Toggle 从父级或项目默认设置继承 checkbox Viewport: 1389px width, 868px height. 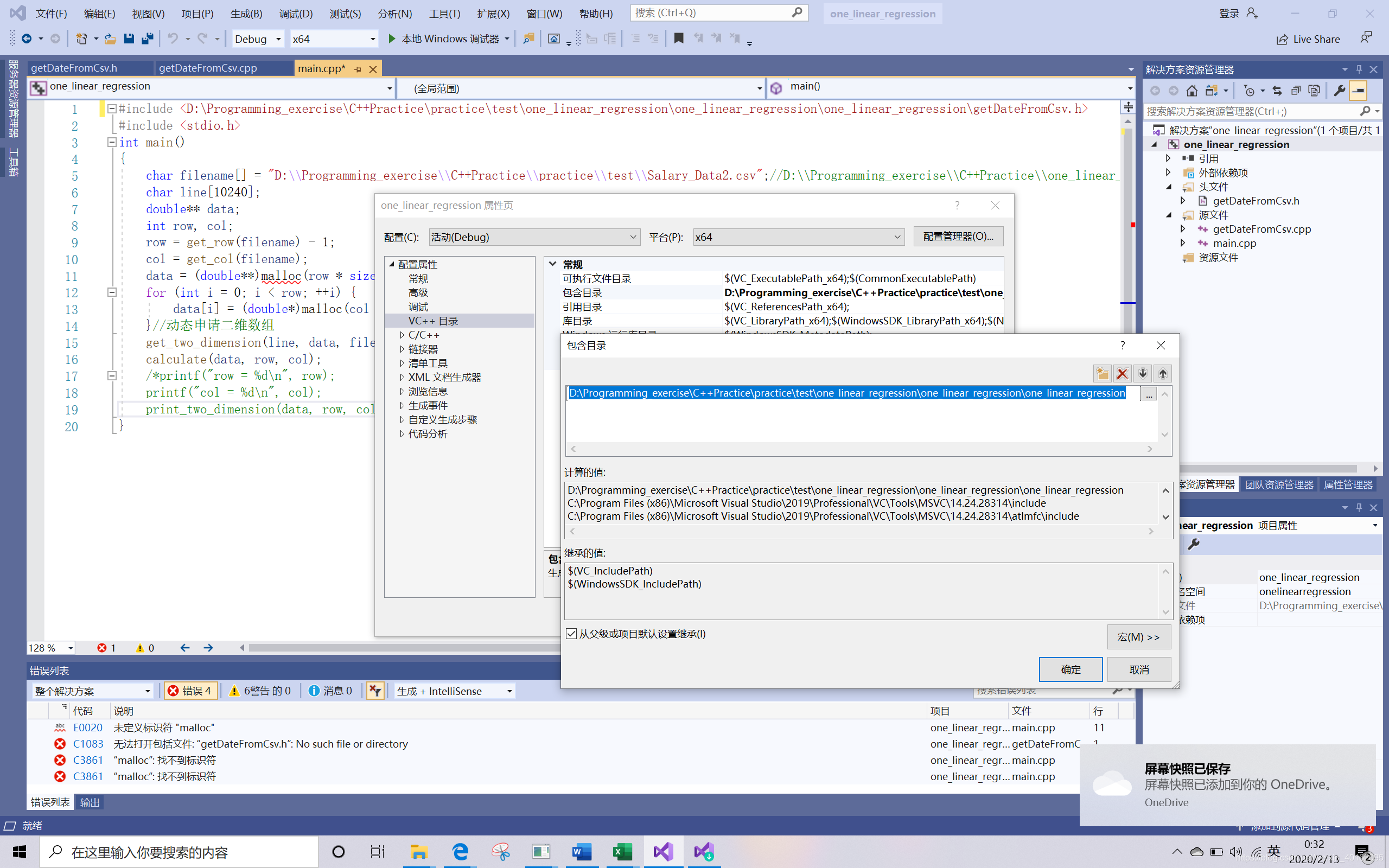572,634
